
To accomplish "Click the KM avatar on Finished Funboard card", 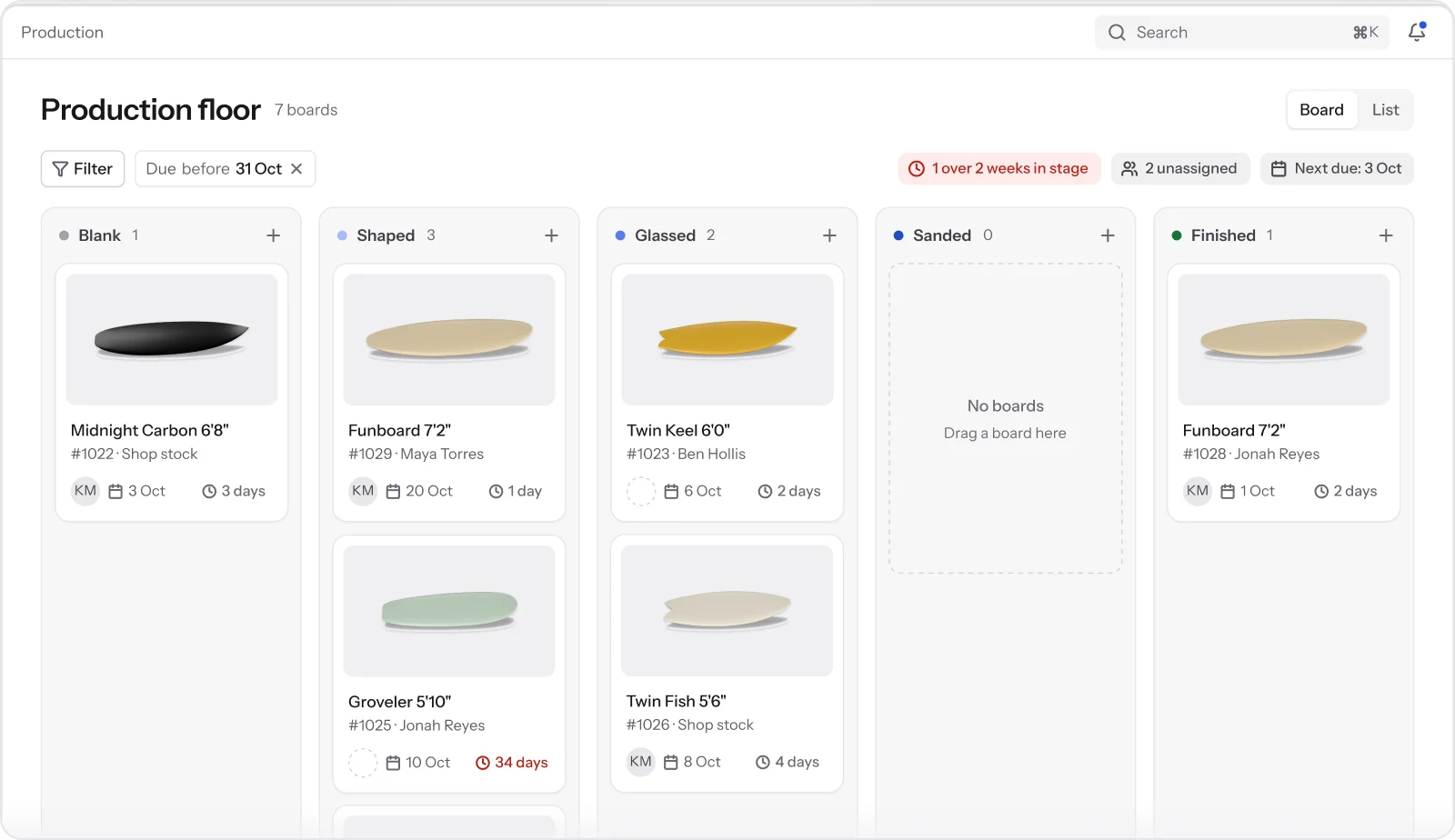I will point(1198,491).
